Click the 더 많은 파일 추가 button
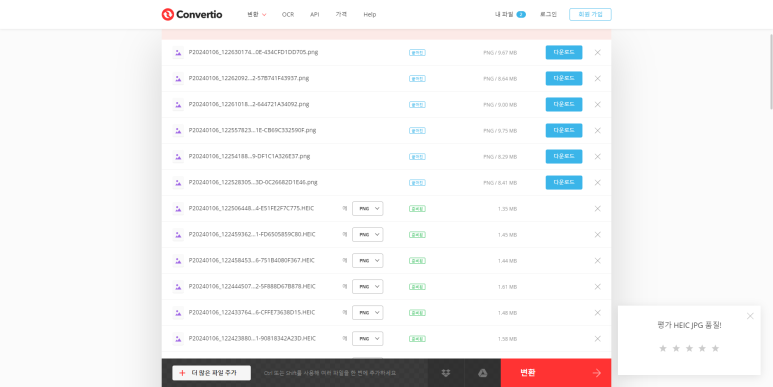This screenshot has width=773, height=387. tap(211, 373)
